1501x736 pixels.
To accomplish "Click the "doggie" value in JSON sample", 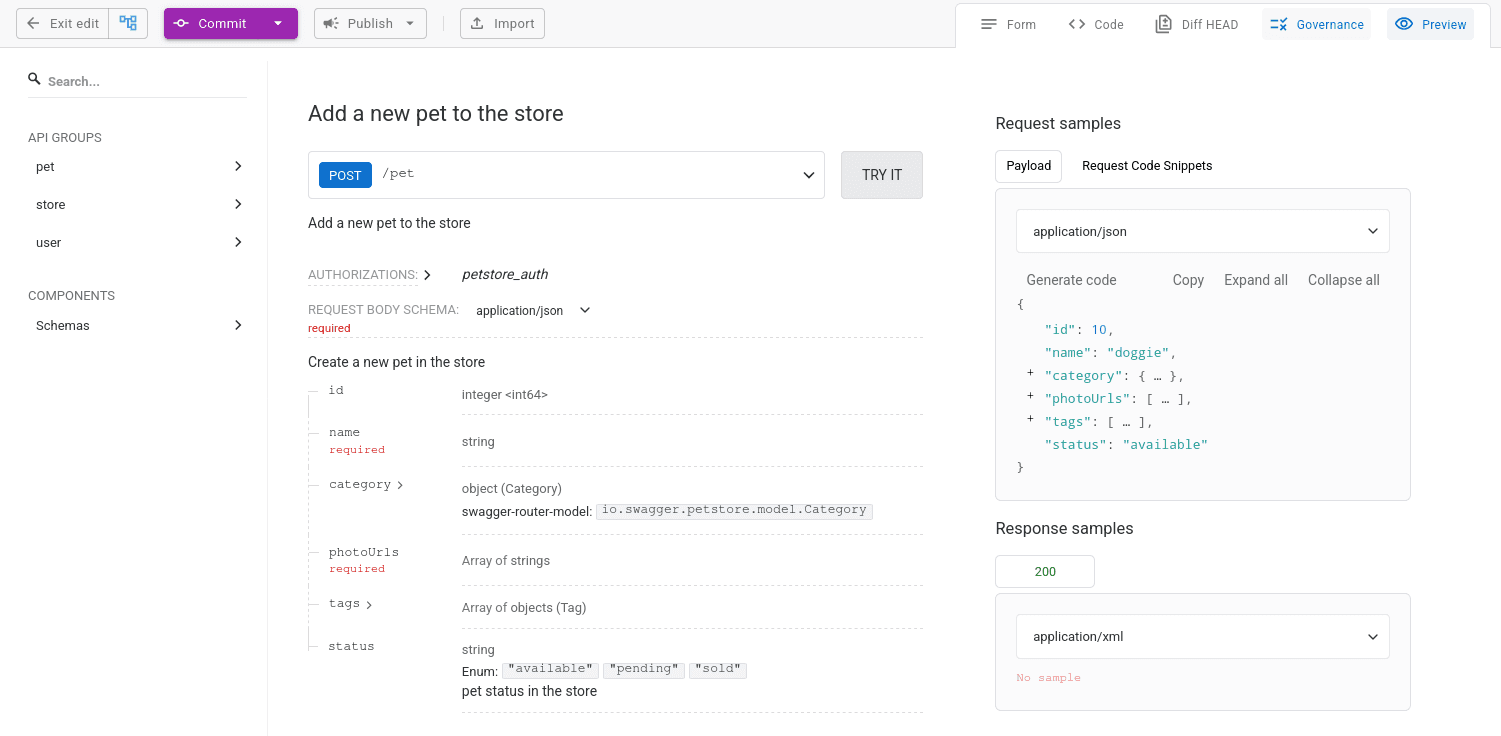I will 1139,352.
